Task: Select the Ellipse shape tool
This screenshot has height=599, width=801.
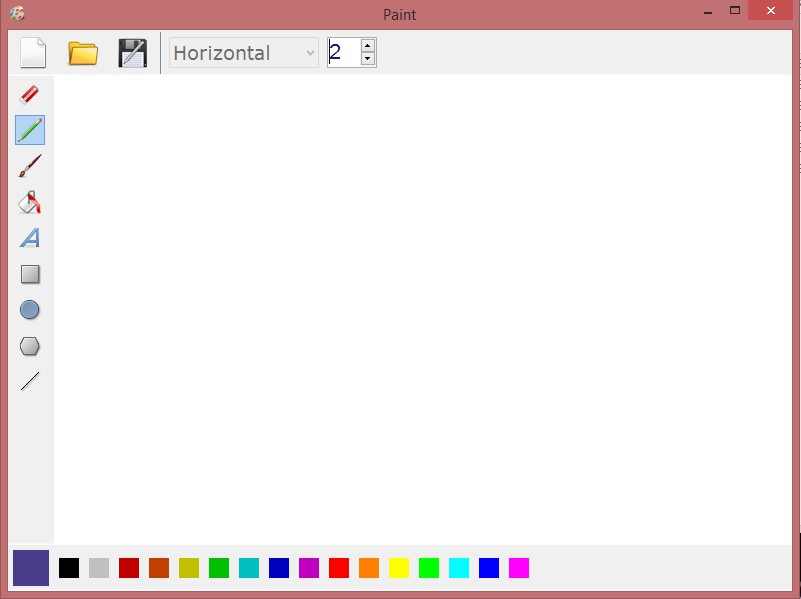Action: [30, 309]
